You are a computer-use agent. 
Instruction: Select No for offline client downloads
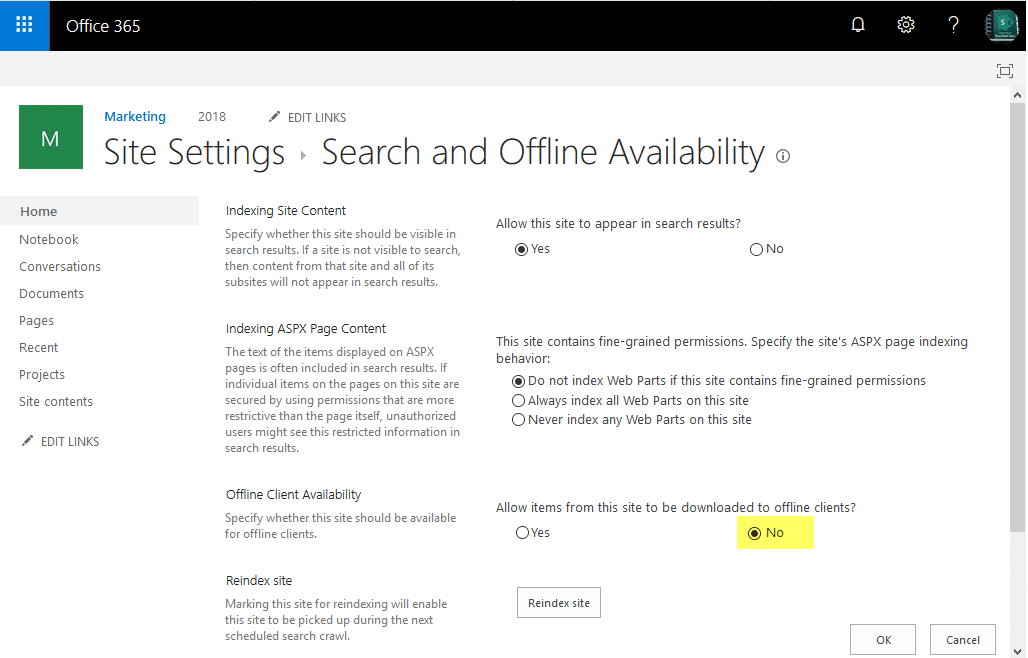coord(754,532)
